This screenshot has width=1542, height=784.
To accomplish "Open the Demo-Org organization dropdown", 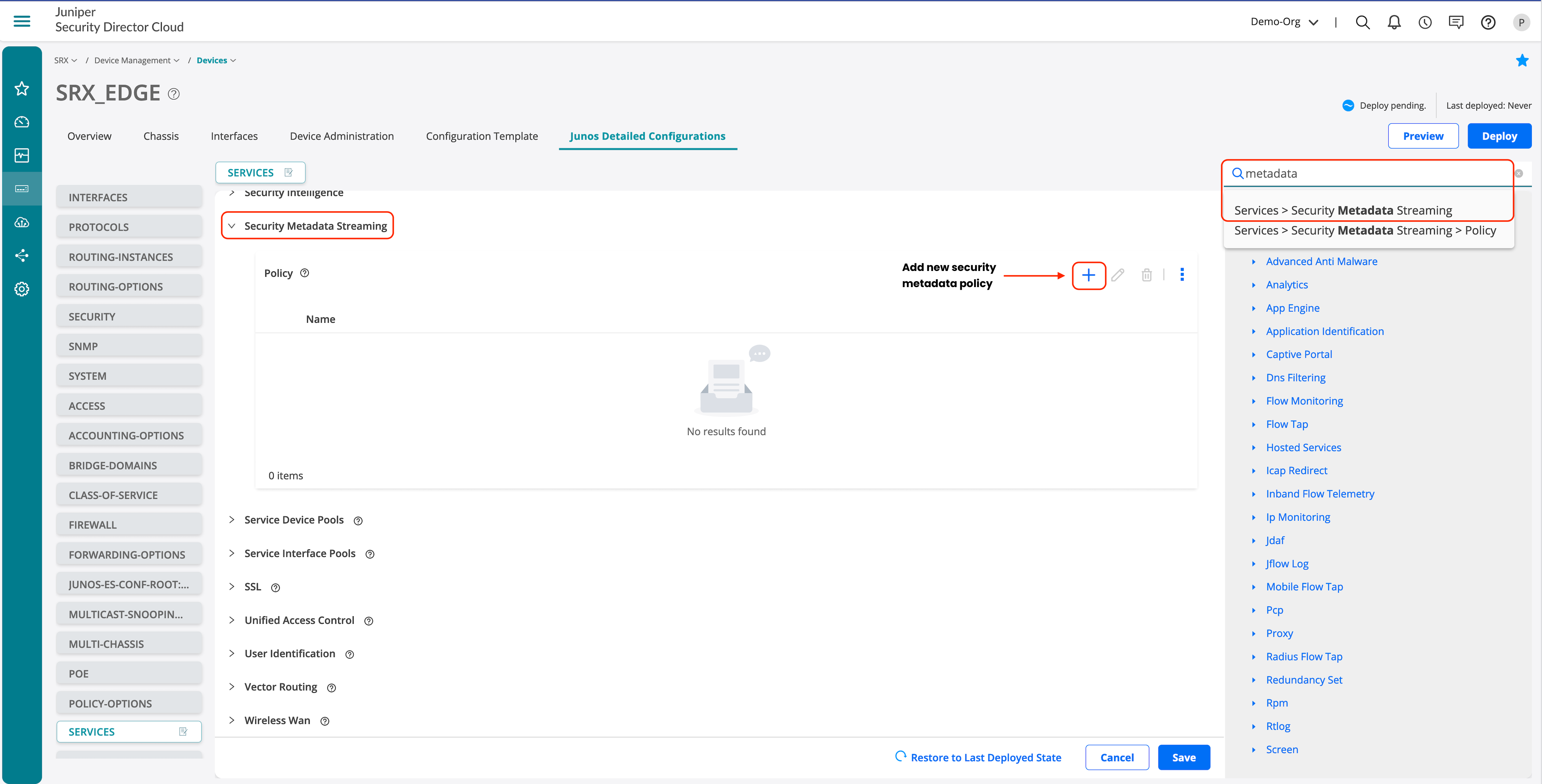I will pos(1284,22).
